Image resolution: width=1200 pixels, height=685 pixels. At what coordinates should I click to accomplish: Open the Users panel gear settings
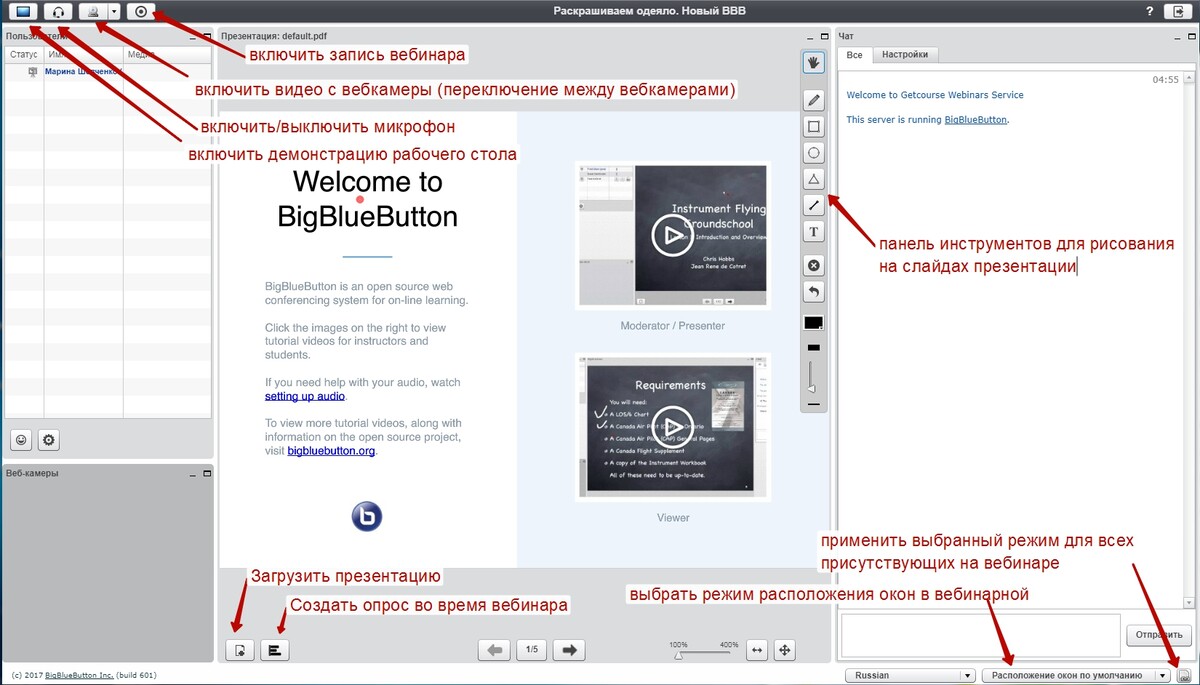[x=48, y=439]
